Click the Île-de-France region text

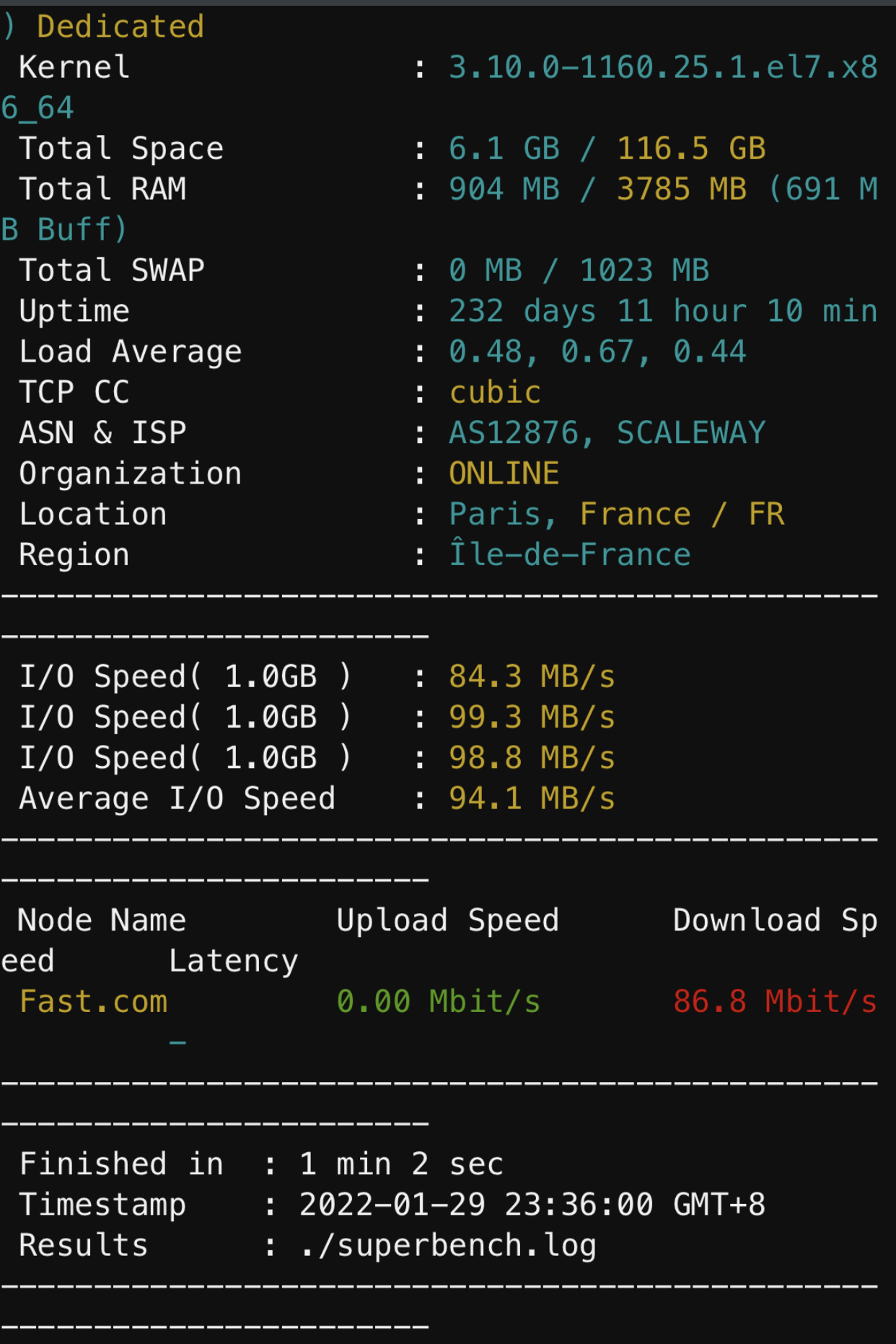point(570,554)
